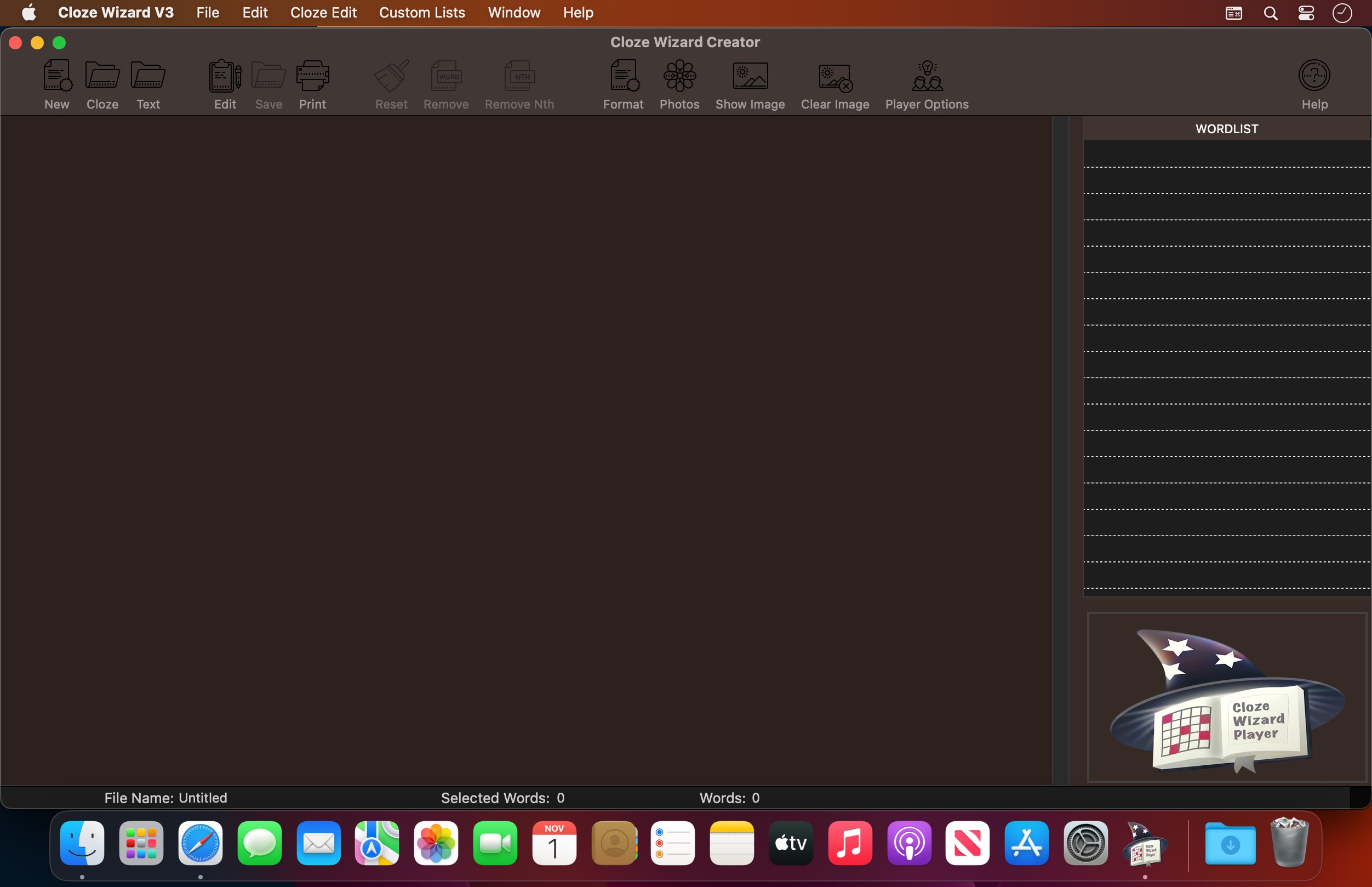This screenshot has height=887, width=1372.
Task: Open the Custom Lists menu
Action: coord(422,13)
